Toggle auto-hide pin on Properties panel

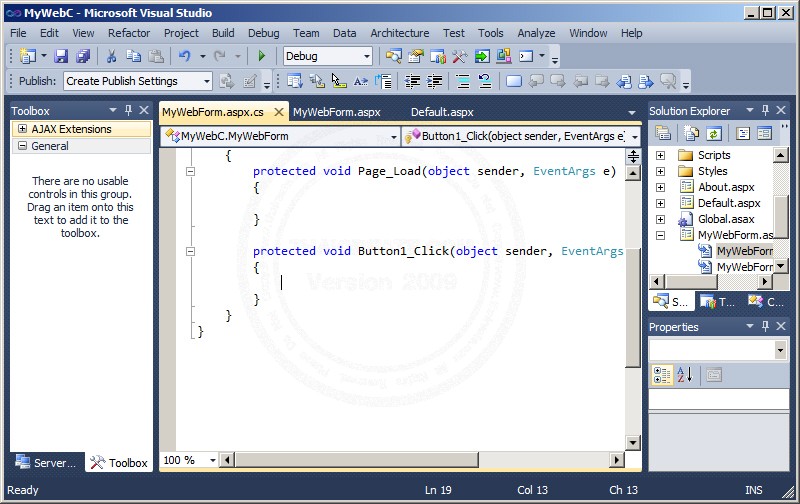[x=765, y=326]
